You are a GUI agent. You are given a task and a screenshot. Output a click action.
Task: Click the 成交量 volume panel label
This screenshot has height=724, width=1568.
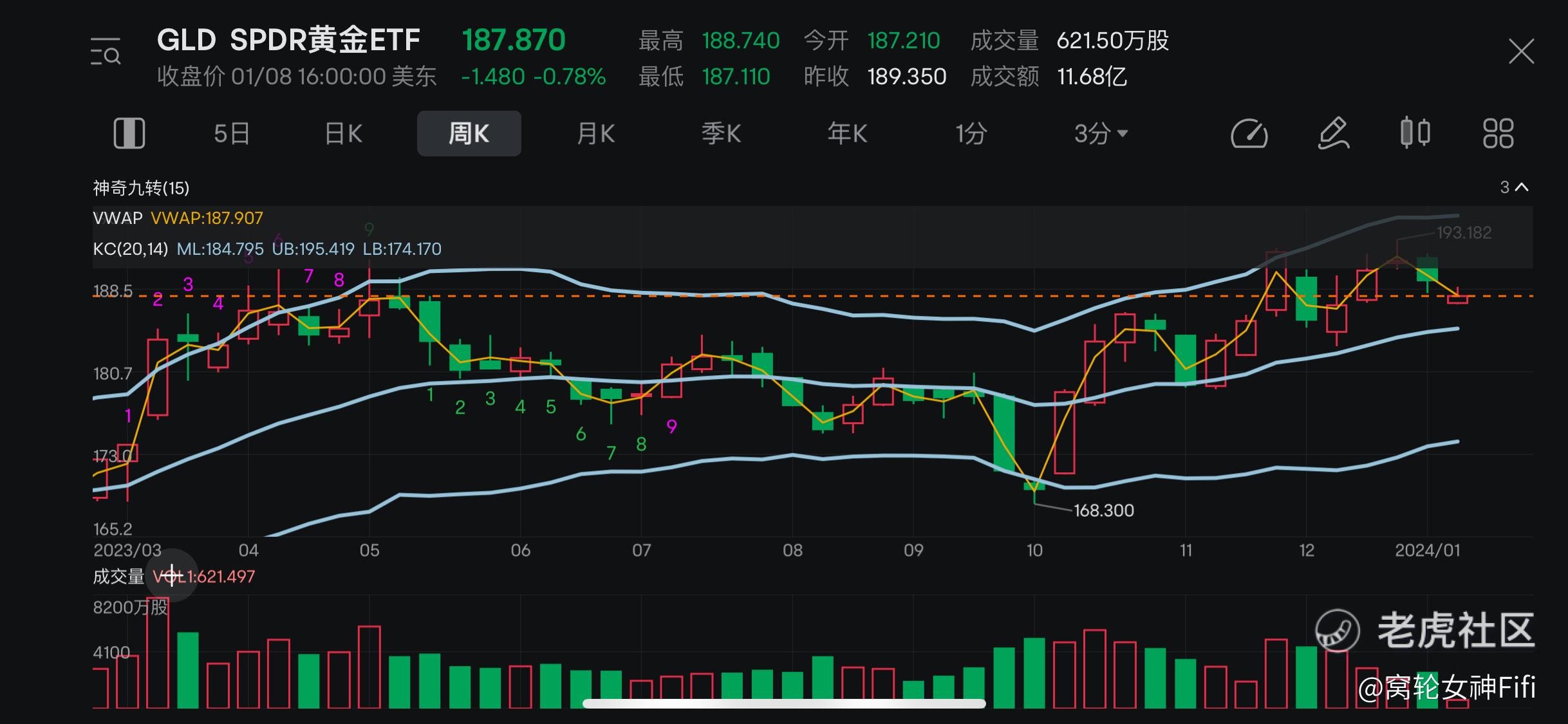pos(118,577)
